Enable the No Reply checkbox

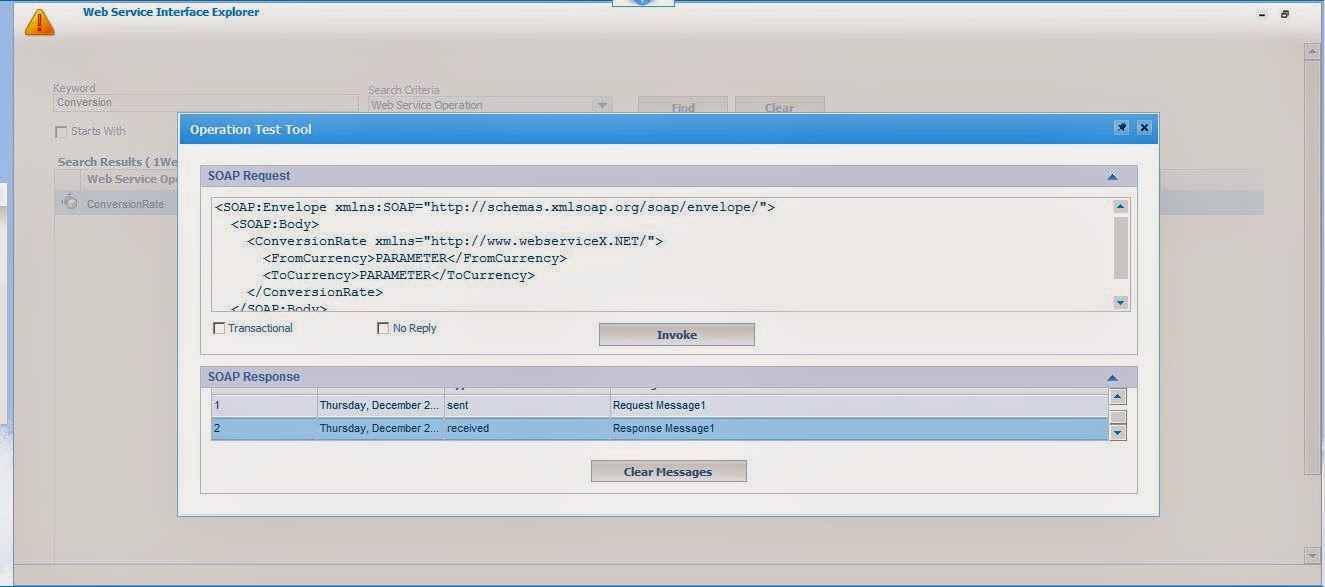coord(383,328)
